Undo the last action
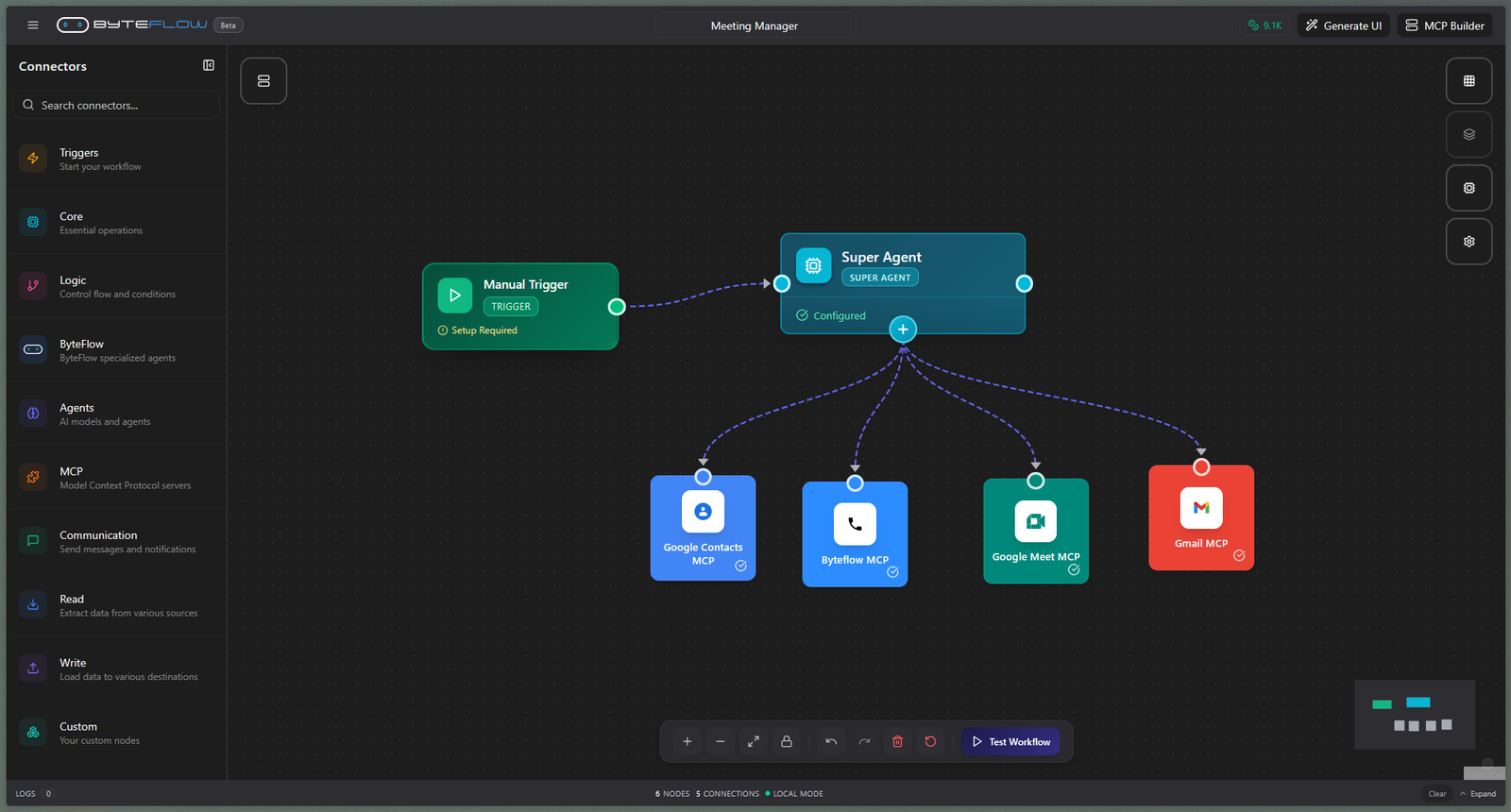Screen dimensions: 1511x812 pyautogui.click(x=831, y=742)
